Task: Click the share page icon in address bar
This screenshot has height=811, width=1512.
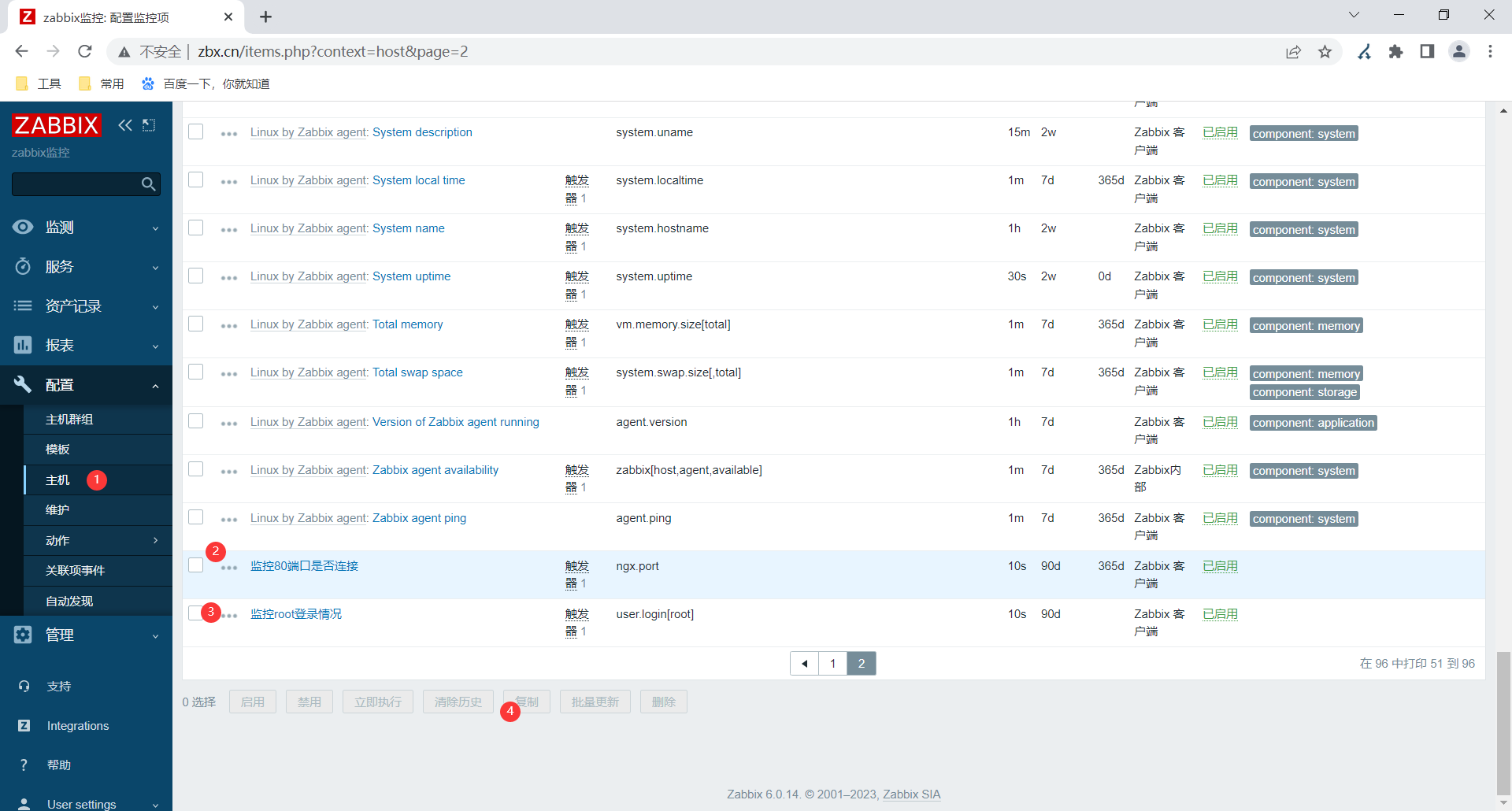Action: 1293,51
